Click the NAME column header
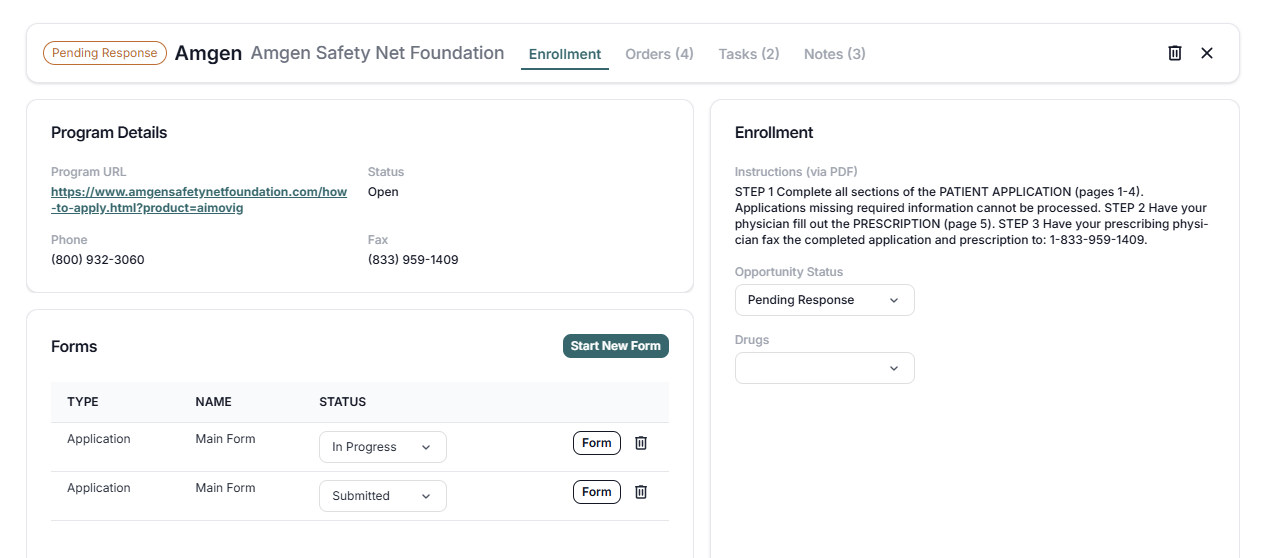 pyautogui.click(x=213, y=402)
